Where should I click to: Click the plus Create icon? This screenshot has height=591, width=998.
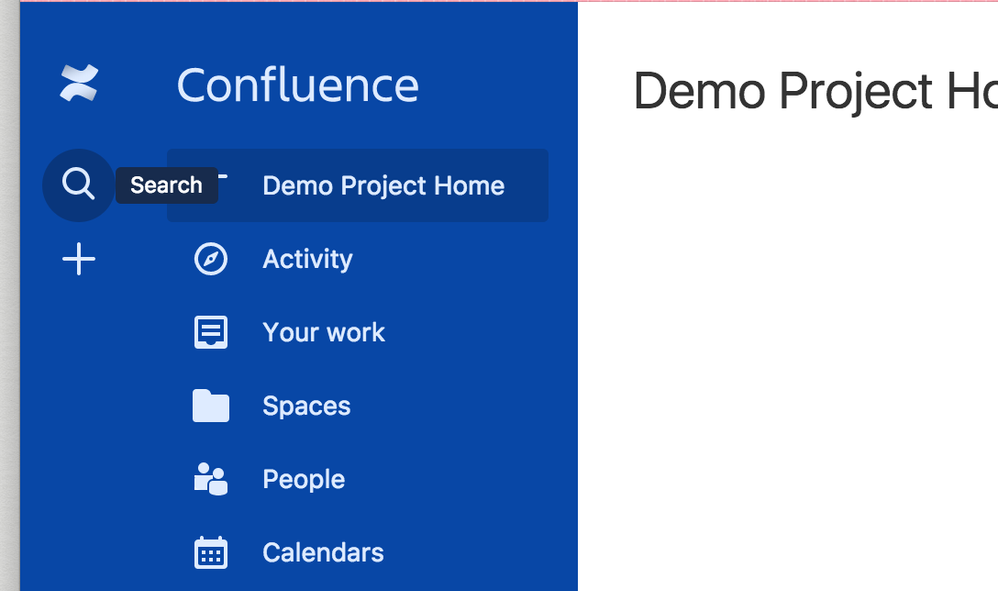(x=79, y=259)
